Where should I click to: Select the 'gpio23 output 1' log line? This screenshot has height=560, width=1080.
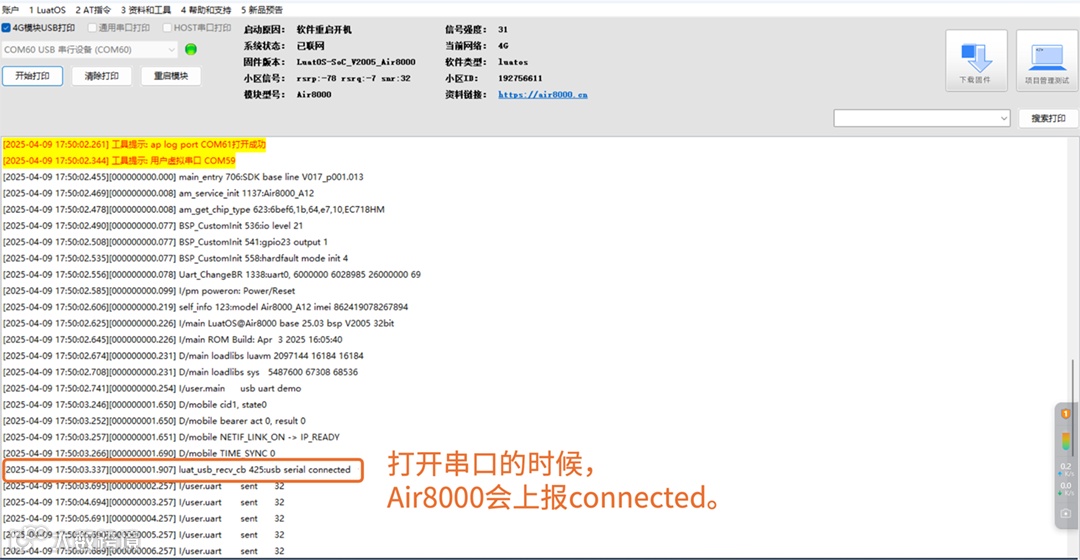coord(165,242)
